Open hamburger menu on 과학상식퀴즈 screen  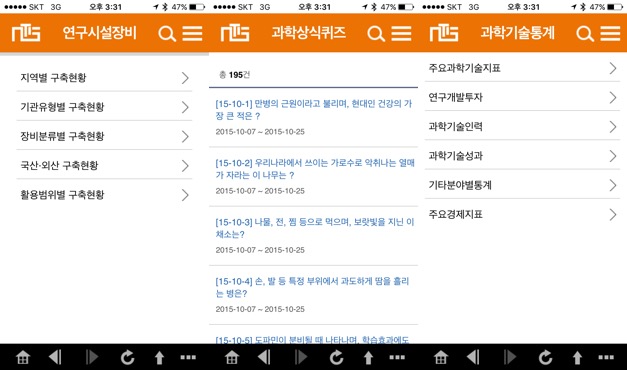tap(402, 34)
